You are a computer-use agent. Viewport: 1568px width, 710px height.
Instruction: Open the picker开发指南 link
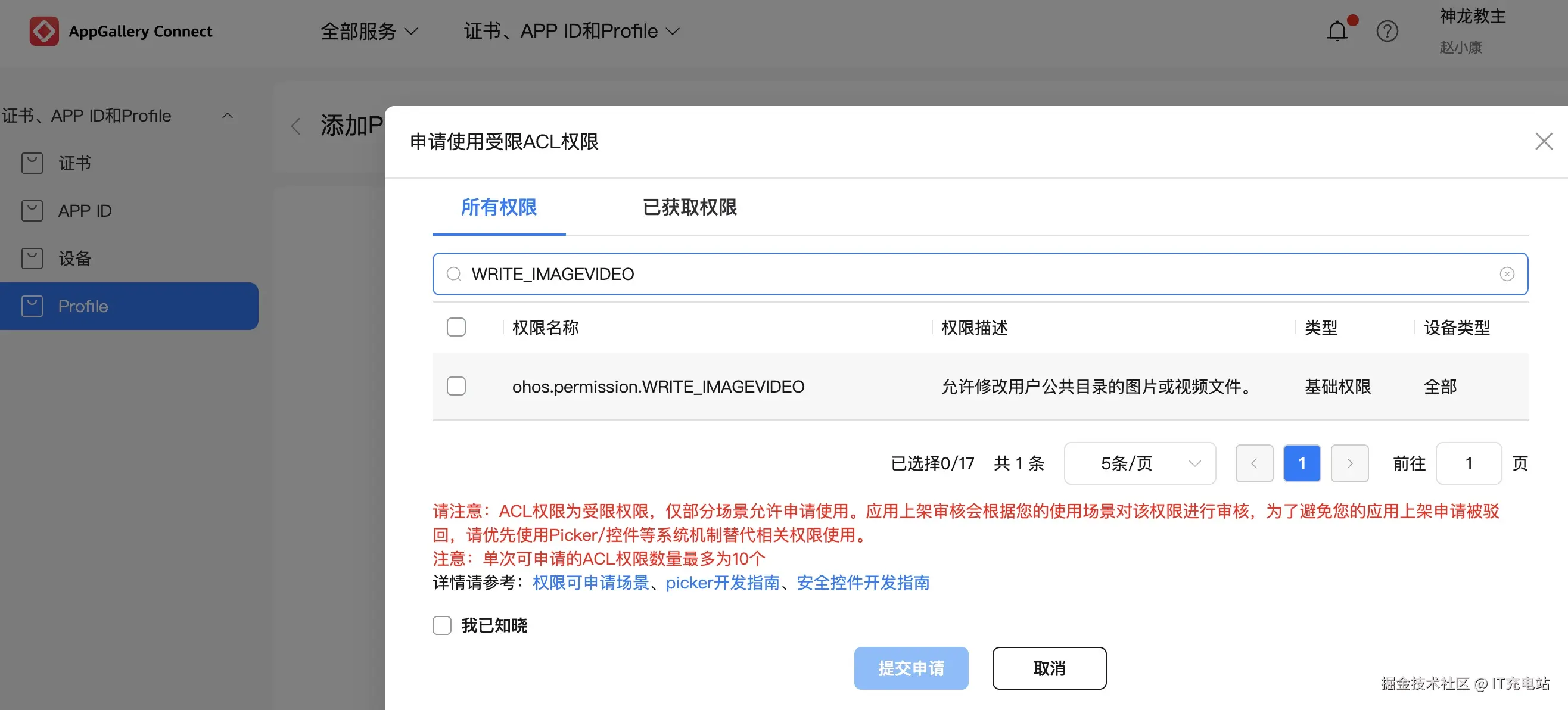coord(722,583)
